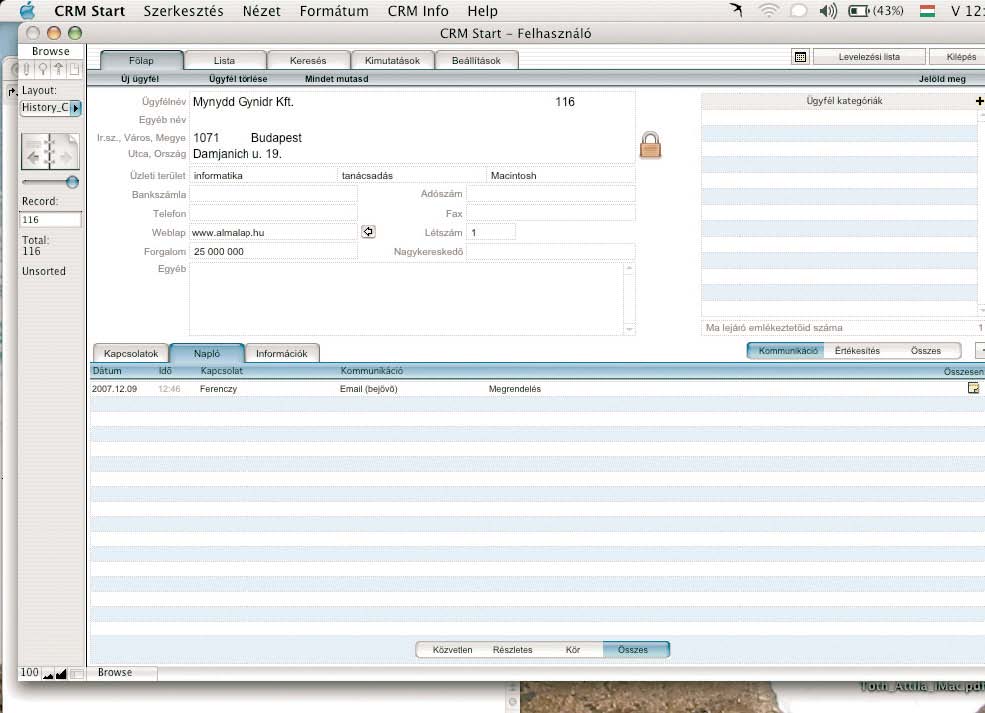The width and height of the screenshot is (985, 713).
Task: Select the Kommunikáció filter segment
Action: click(787, 351)
